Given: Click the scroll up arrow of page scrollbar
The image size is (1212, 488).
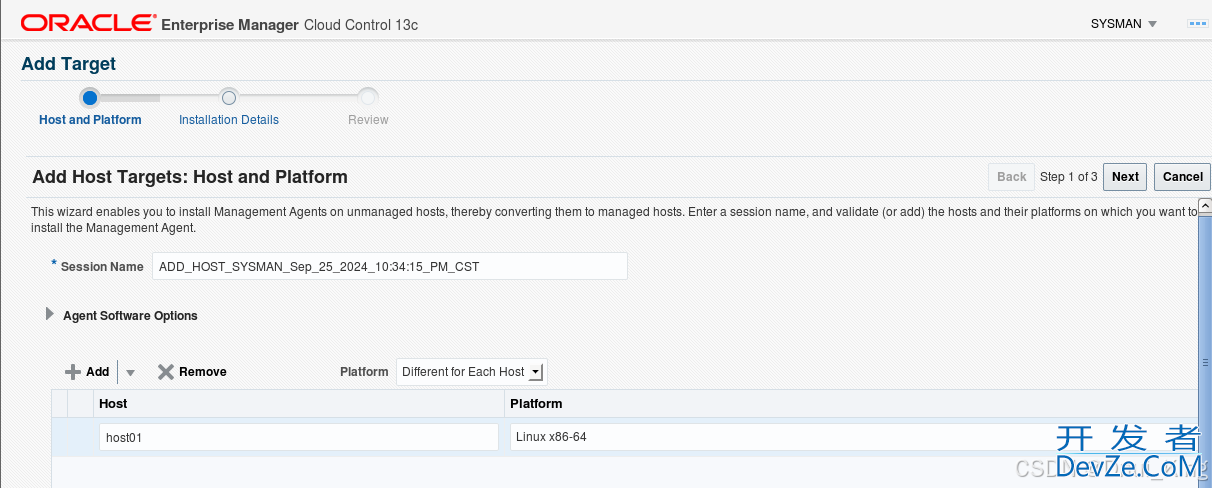Looking at the screenshot, I should (x=1205, y=206).
